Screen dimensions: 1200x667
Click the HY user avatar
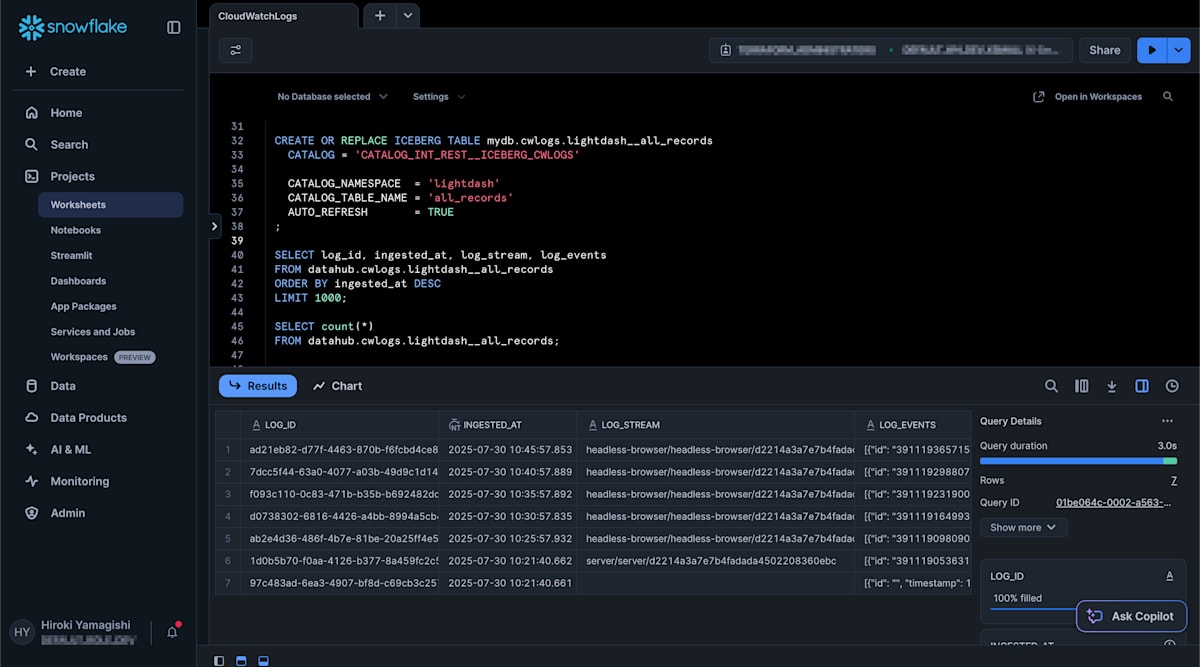[22, 632]
